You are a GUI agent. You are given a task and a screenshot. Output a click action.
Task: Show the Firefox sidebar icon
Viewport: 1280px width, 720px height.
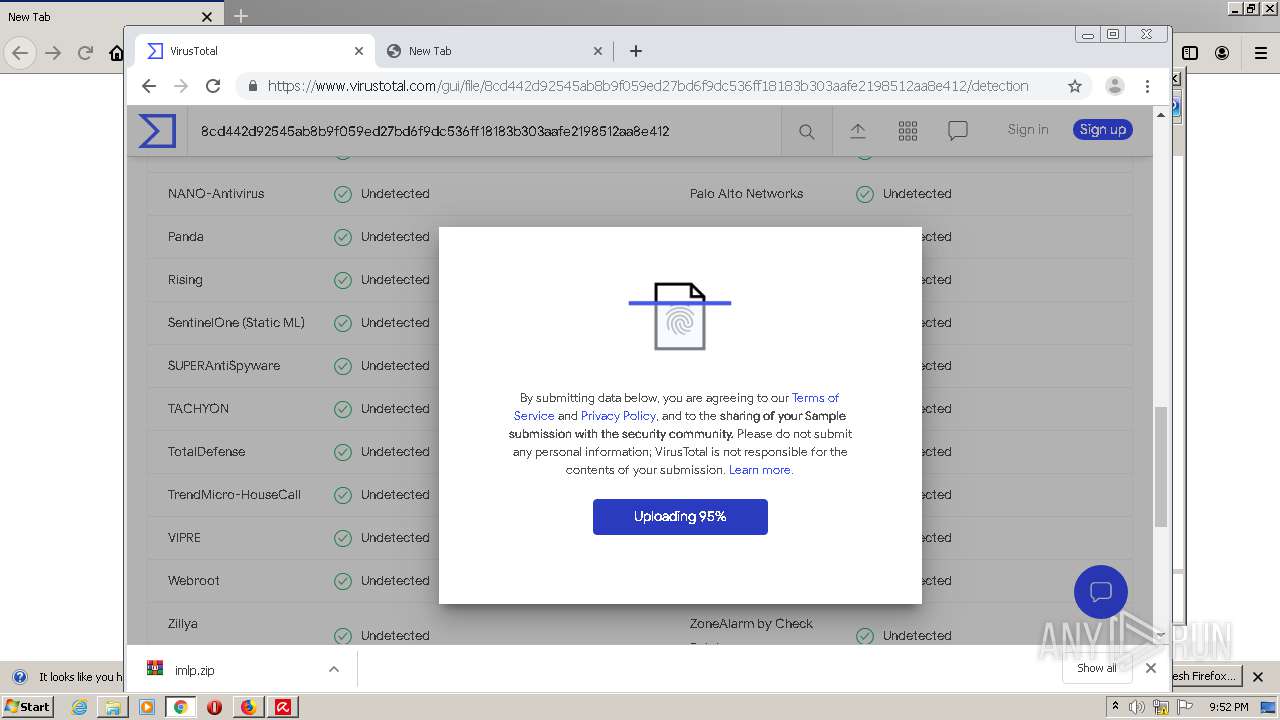[1190, 53]
